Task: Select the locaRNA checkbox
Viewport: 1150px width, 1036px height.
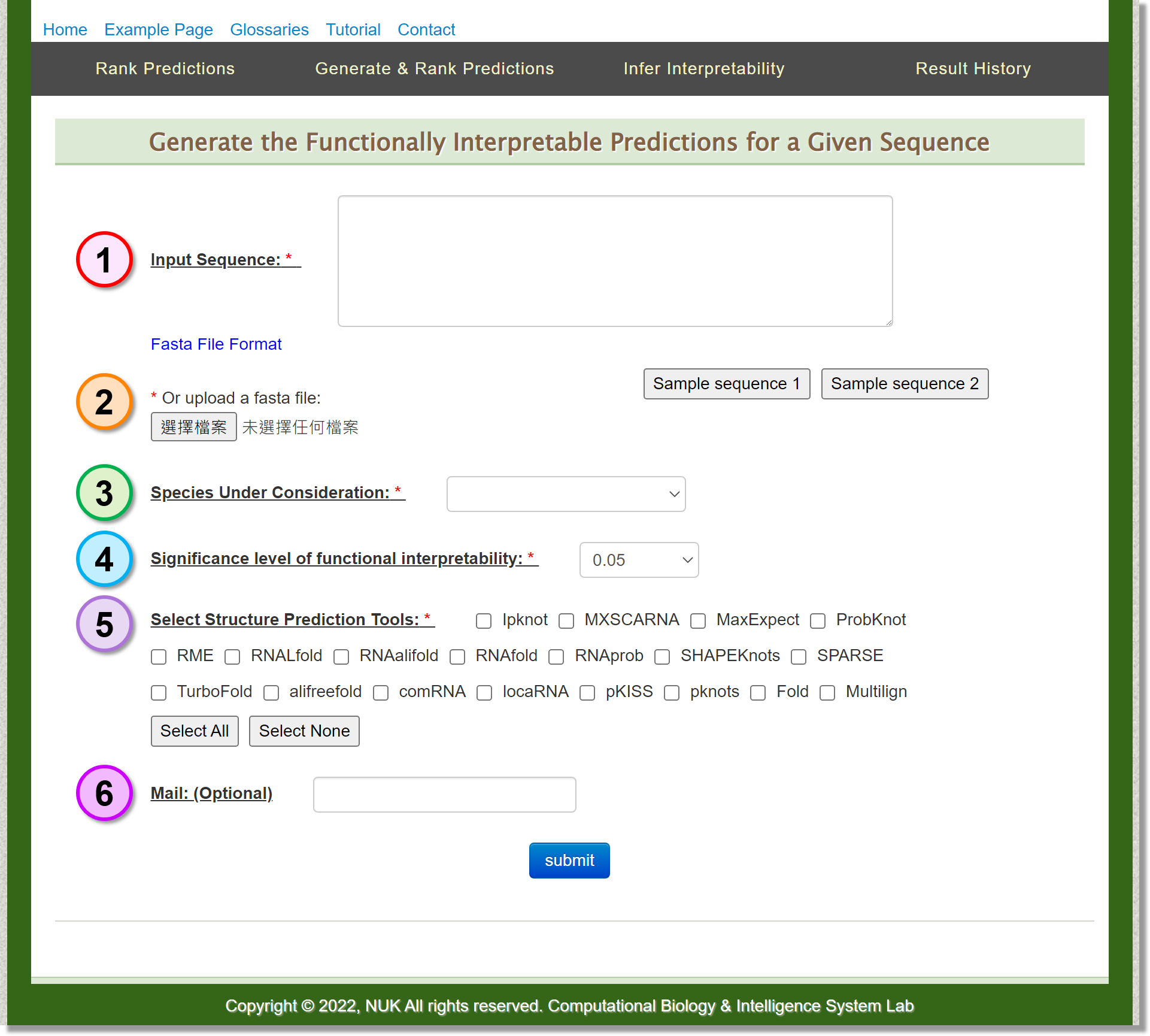Action: tap(484, 693)
